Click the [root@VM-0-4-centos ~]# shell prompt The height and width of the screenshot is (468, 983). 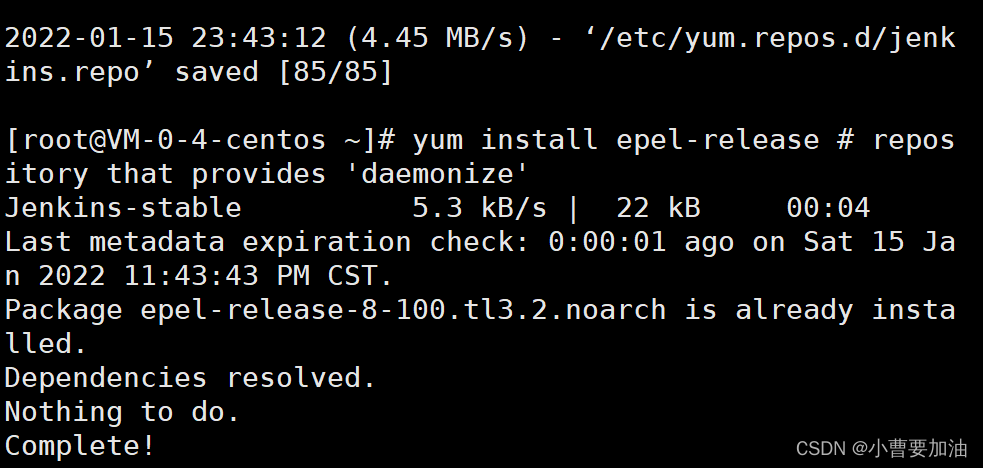200,140
